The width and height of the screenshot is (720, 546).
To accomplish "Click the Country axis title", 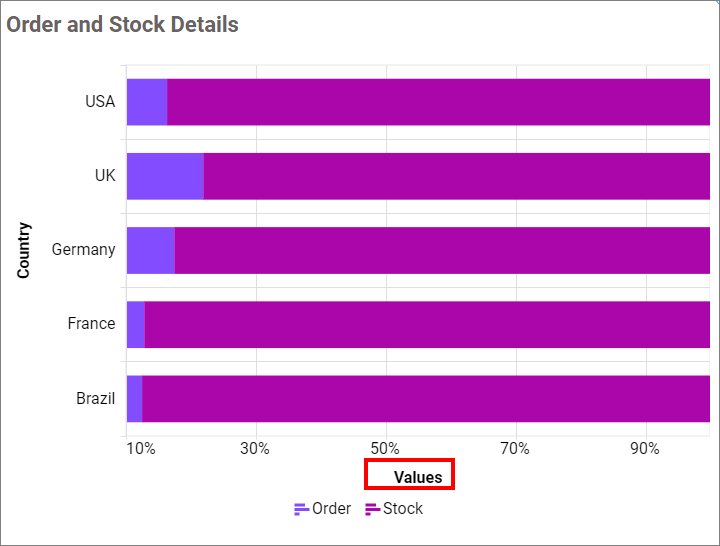I will [24, 250].
